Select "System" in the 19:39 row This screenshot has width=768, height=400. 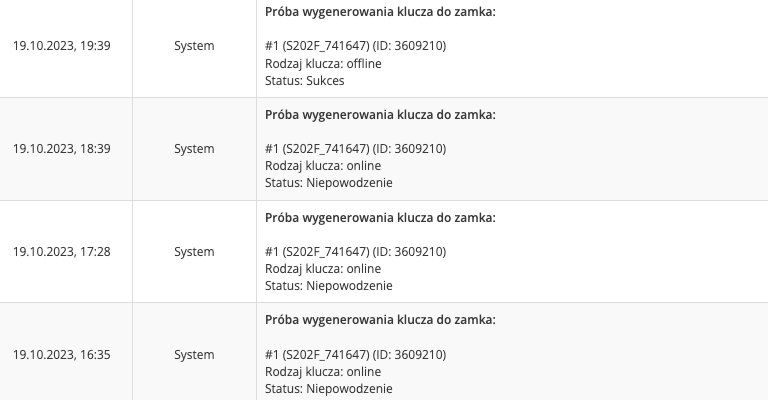pos(194,46)
